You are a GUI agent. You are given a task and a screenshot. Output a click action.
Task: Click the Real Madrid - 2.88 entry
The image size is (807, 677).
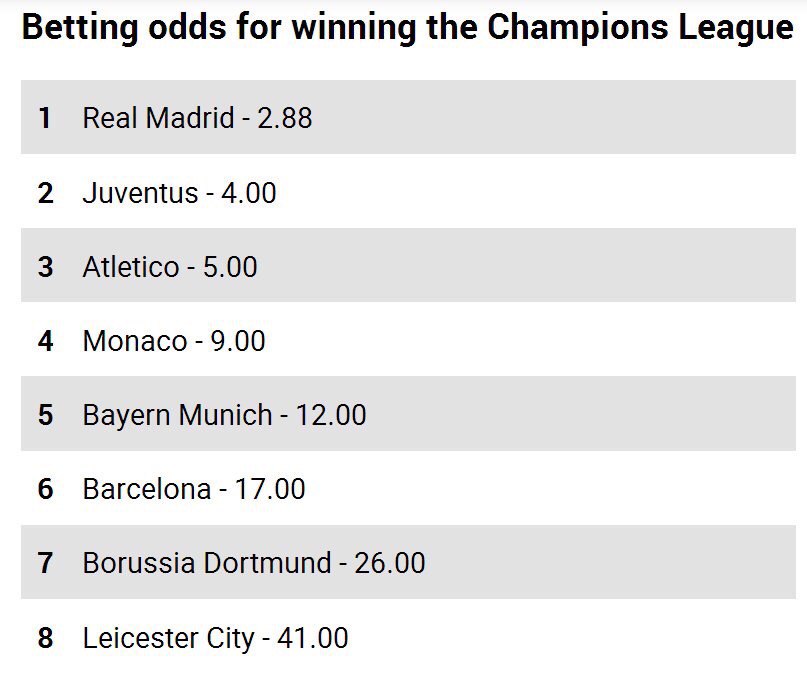coord(408,117)
